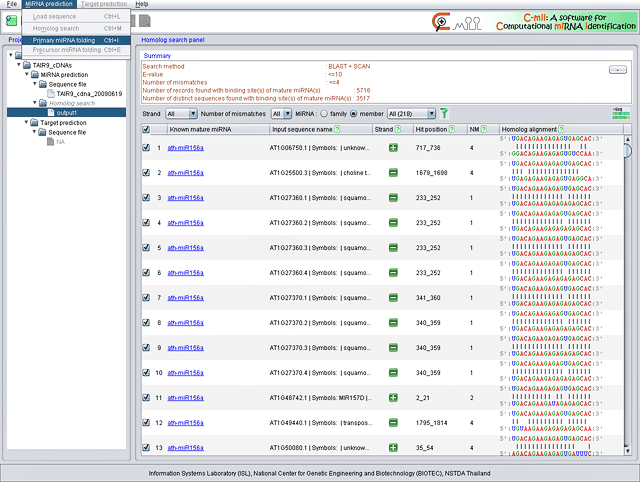The width and height of the screenshot is (640, 482).
Task: Uncheck the checkbox for row 3
Action: 147,198
